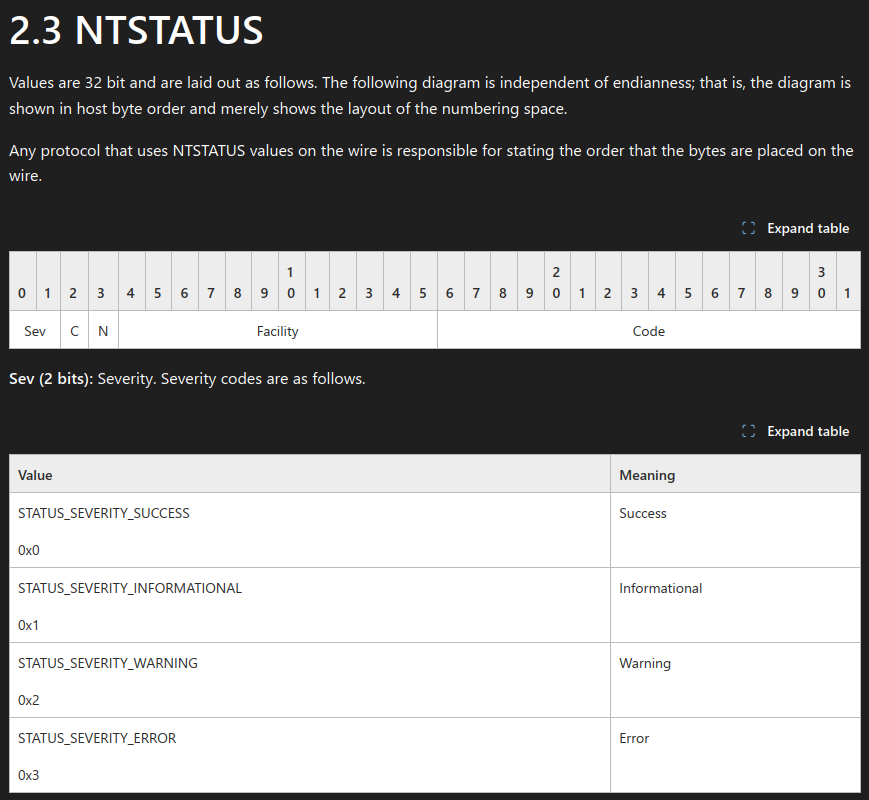The width and height of the screenshot is (869, 800).
Task: Select the 0x2 value
Action: (x=29, y=700)
